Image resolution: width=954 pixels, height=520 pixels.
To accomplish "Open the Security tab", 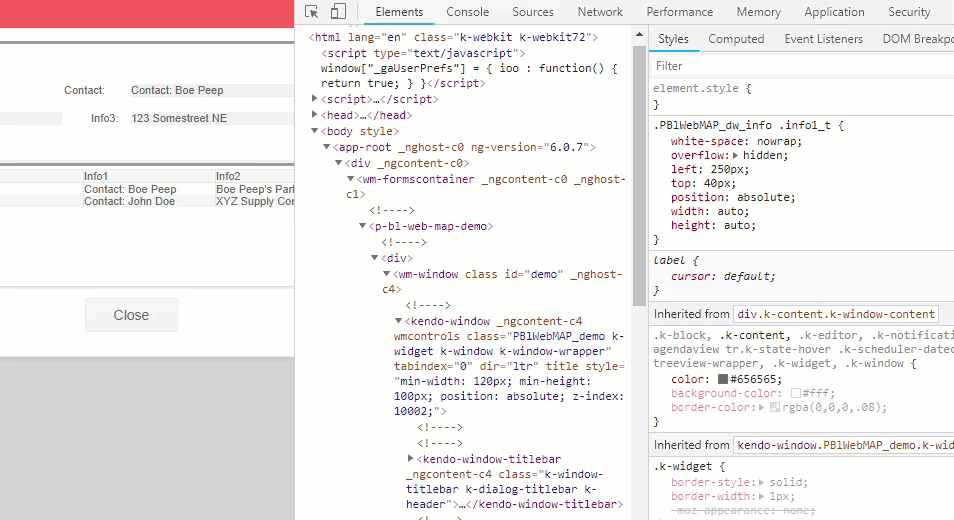I will pos(909,12).
